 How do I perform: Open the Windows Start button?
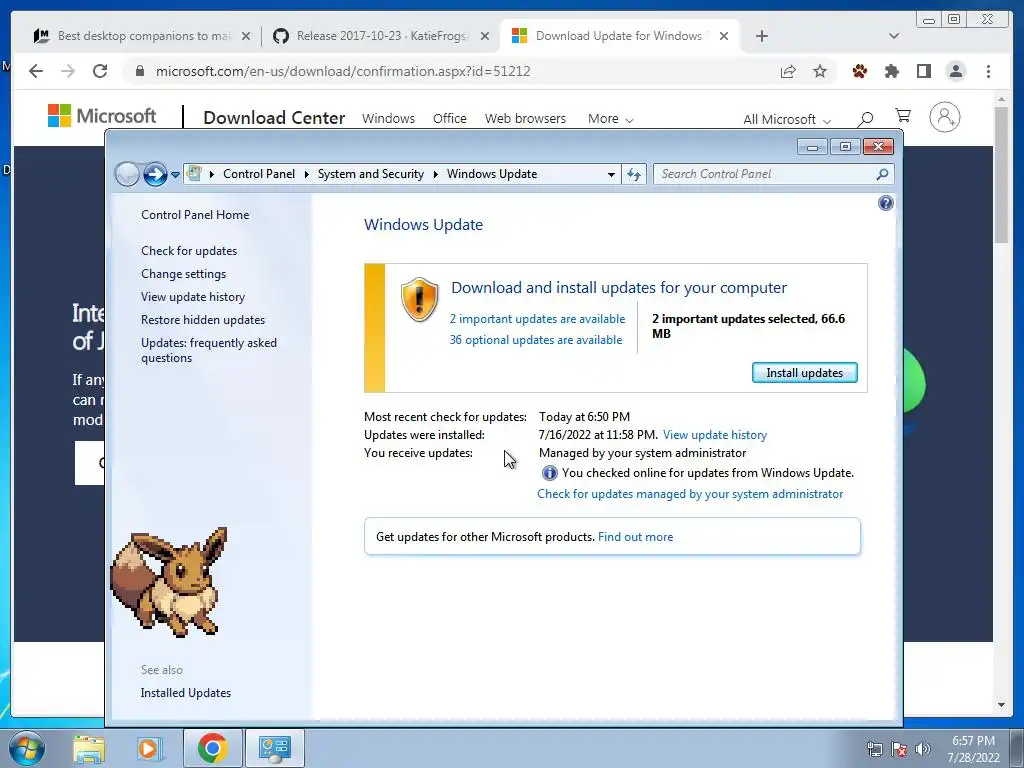[x=27, y=748]
